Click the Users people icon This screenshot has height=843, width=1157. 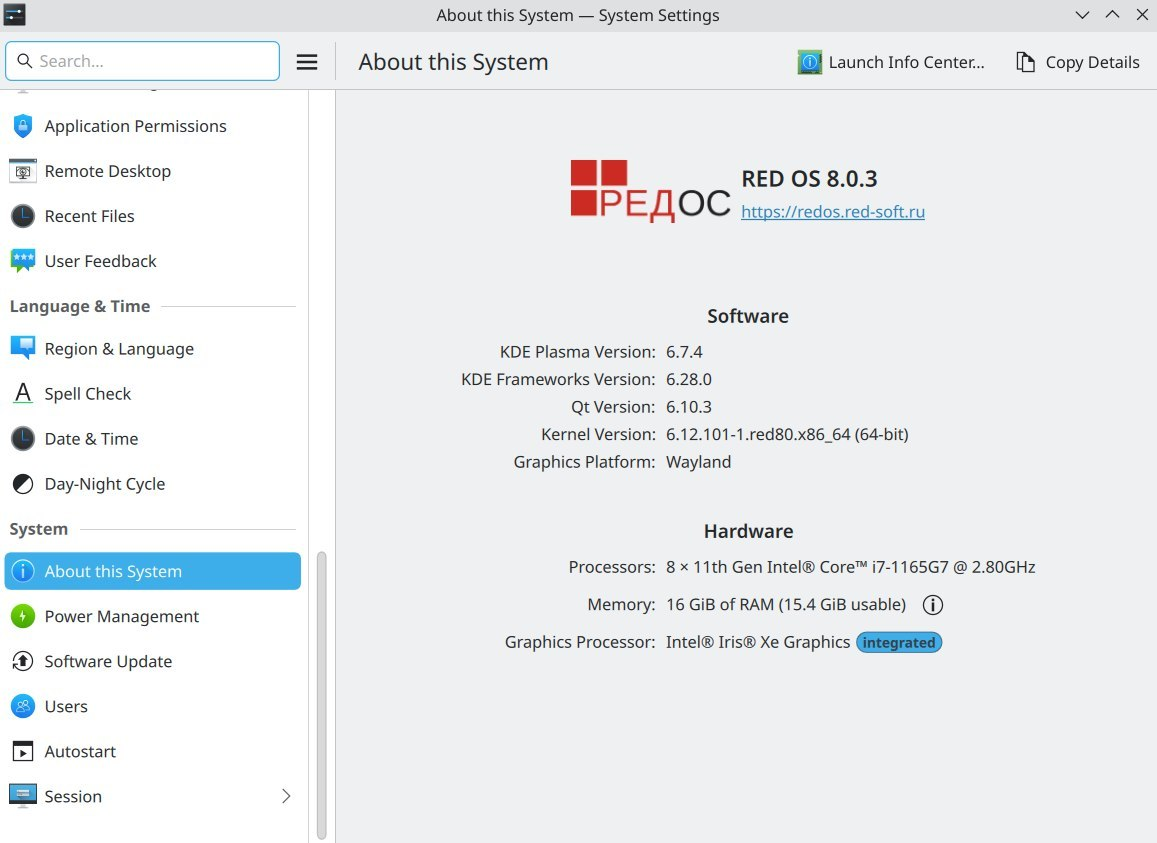[x=23, y=706]
